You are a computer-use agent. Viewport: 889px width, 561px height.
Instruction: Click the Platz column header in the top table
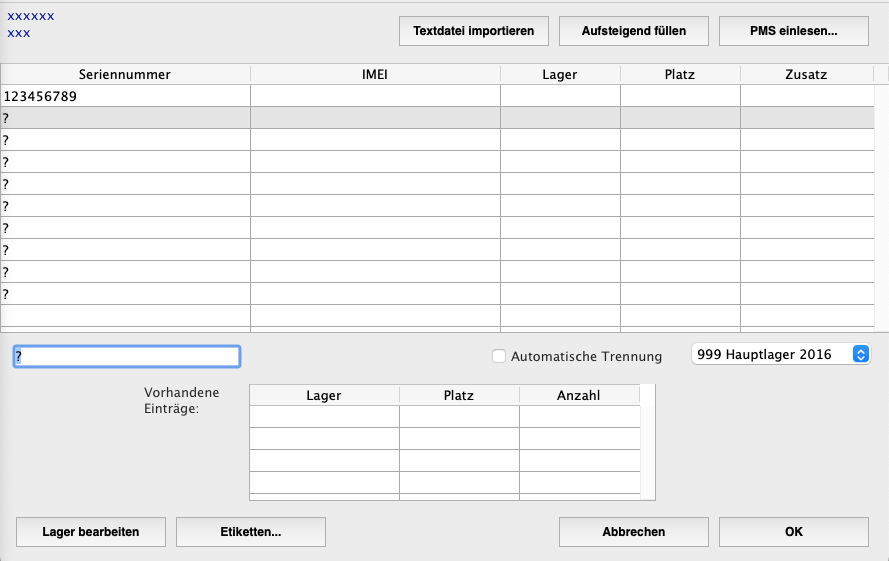(680, 74)
